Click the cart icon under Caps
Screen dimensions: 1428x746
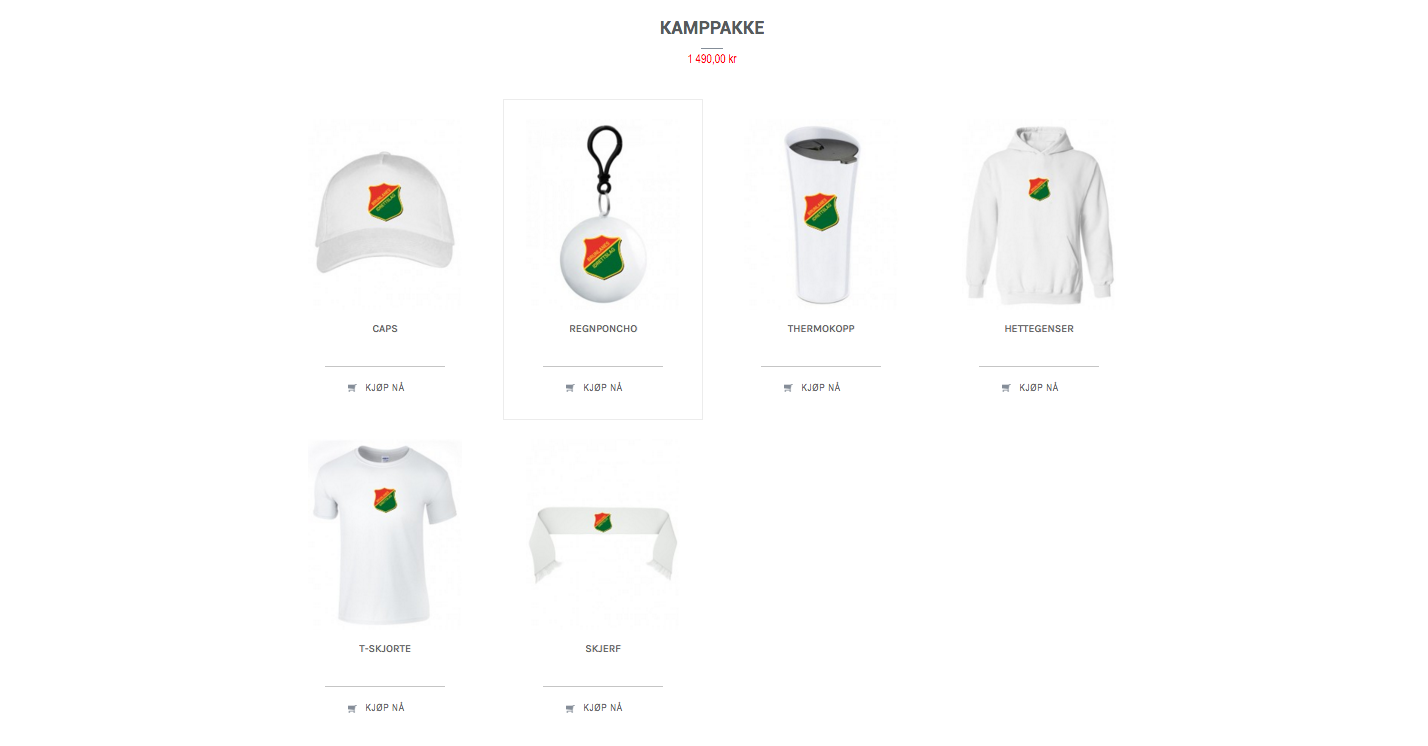[352, 388]
